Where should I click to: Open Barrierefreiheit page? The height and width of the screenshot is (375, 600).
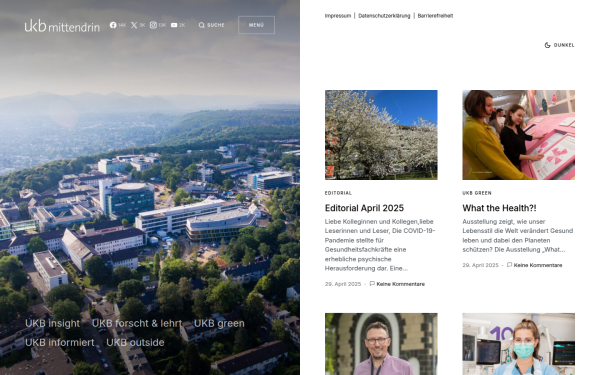[435, 16]
